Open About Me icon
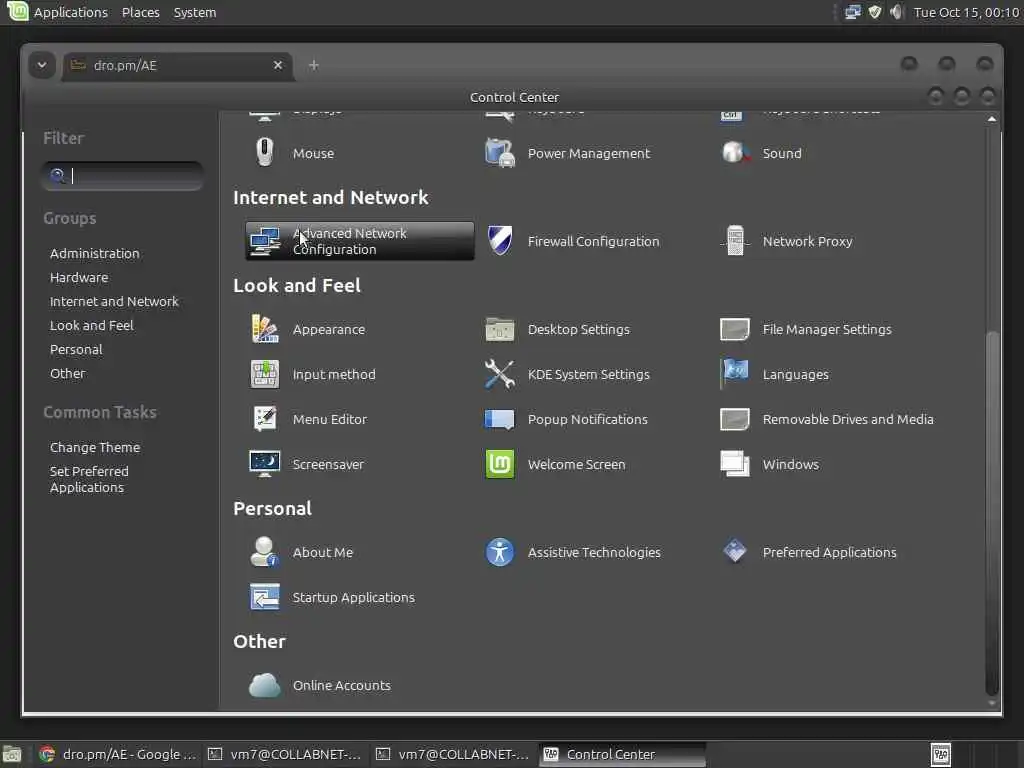 pos(264,552)
